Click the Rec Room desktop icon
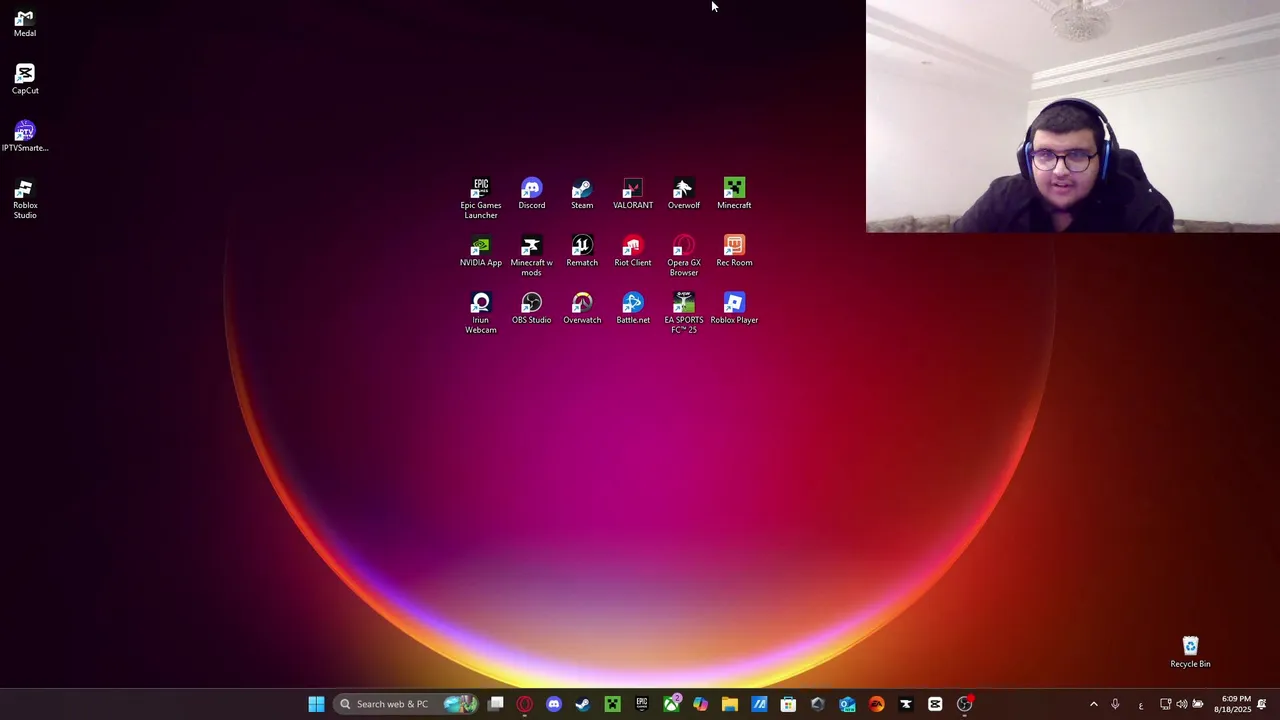1280x720 pixels. coord(734,251)
